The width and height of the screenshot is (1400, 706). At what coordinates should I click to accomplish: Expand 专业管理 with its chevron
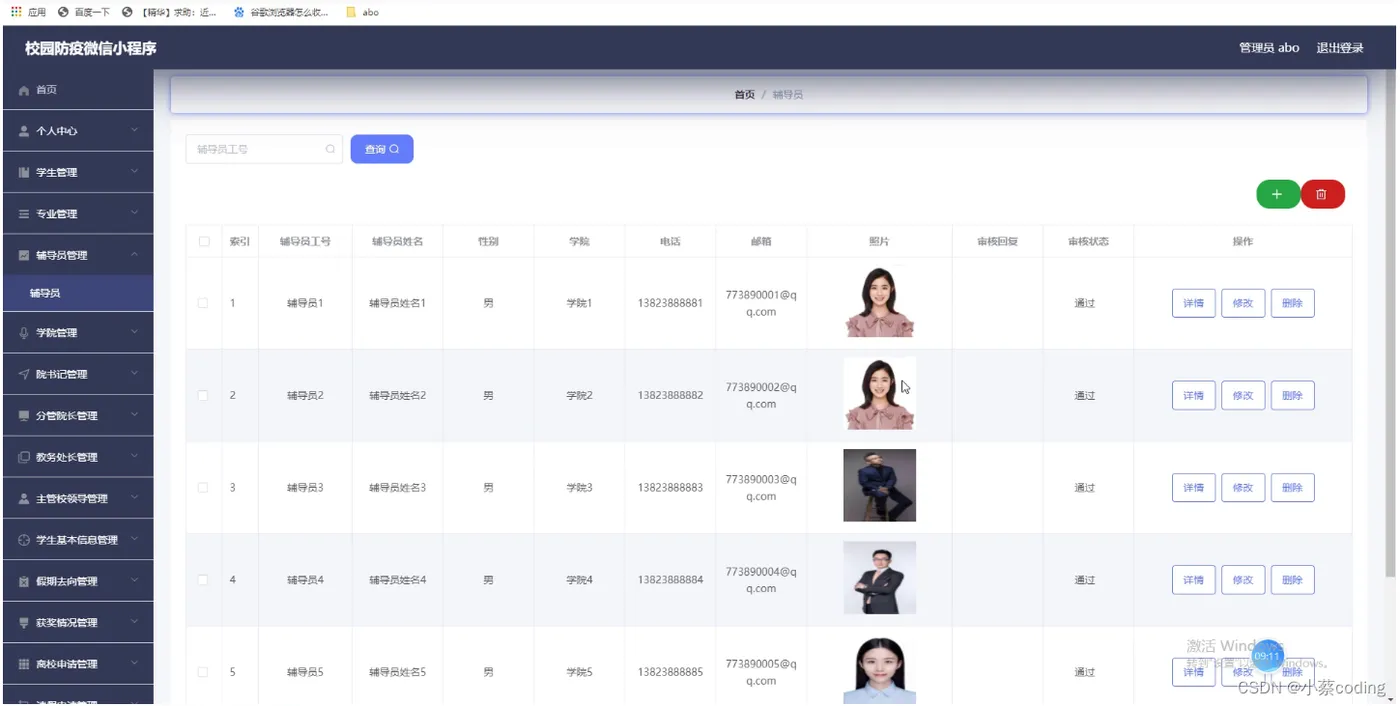pos(134,213)
